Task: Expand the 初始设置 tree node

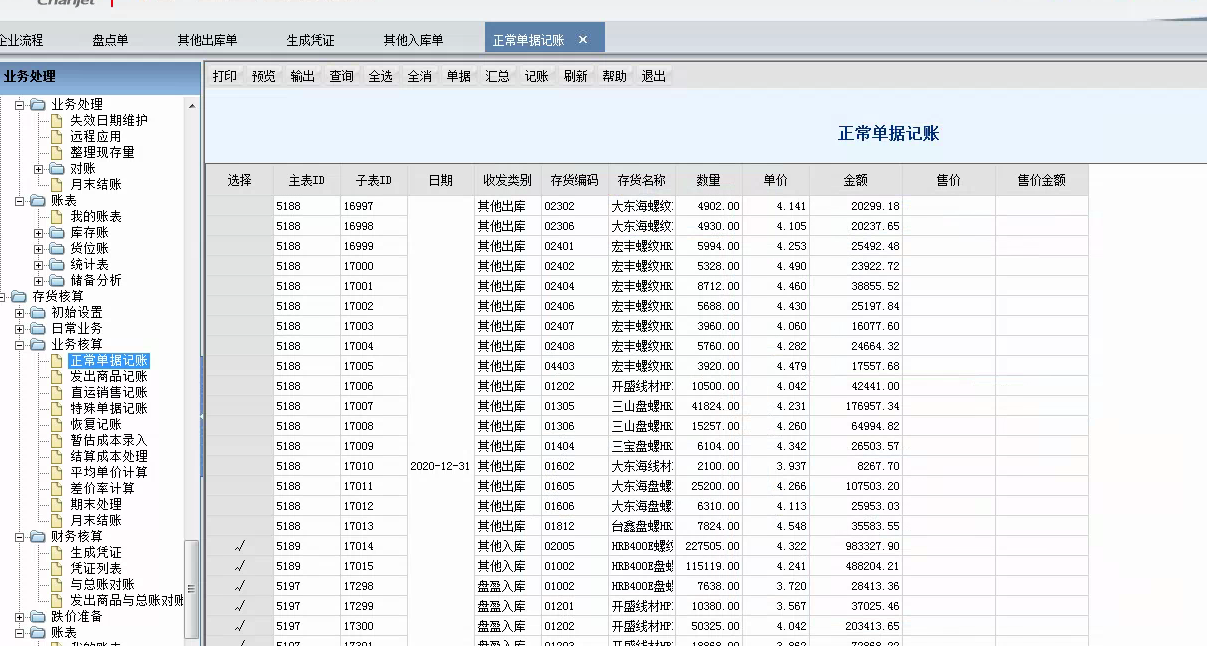Action: [x=20, y=312]
